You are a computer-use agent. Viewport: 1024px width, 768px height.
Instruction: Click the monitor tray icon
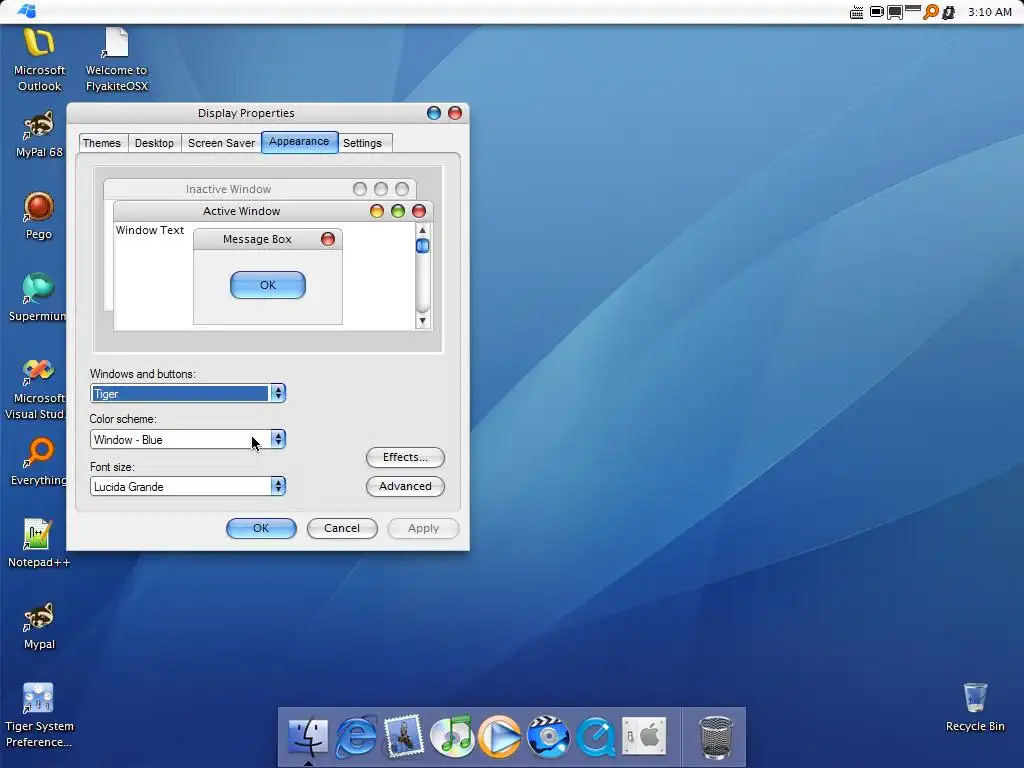click(895, 12)
